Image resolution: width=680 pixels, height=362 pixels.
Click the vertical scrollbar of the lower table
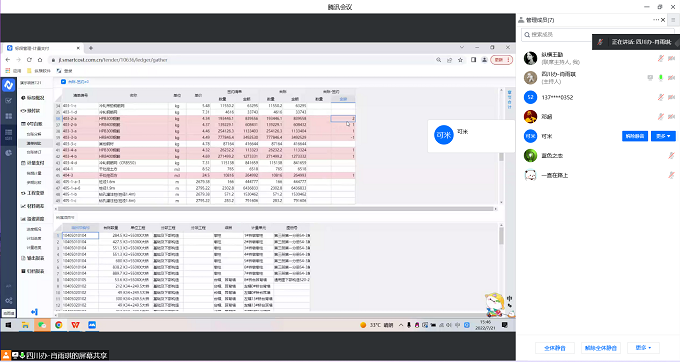coord(501,236)
